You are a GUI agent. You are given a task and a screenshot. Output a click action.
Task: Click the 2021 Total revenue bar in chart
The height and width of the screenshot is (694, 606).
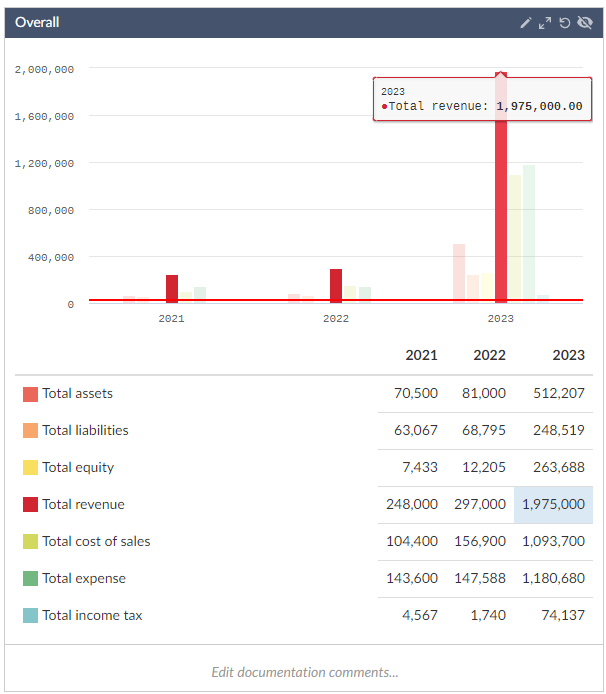(x=172, y=288)
